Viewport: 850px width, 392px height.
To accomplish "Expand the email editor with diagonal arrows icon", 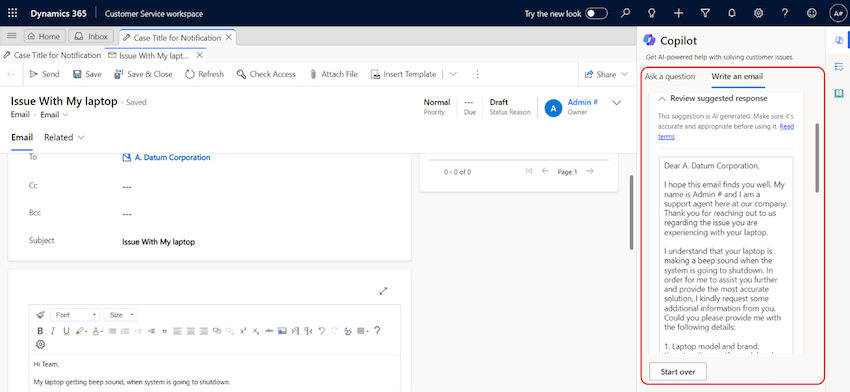I will click(383, 291).
